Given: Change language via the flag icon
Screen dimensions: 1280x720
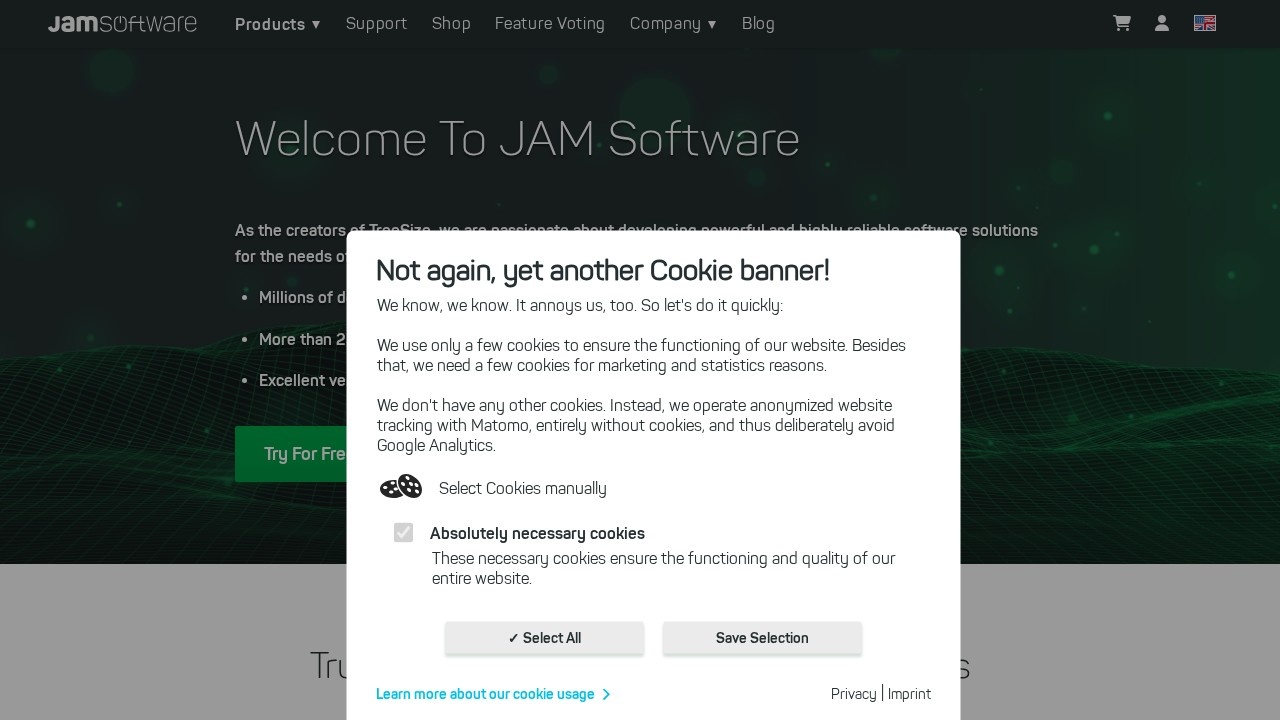Looking at the screenshot, I should point(1205,23).
